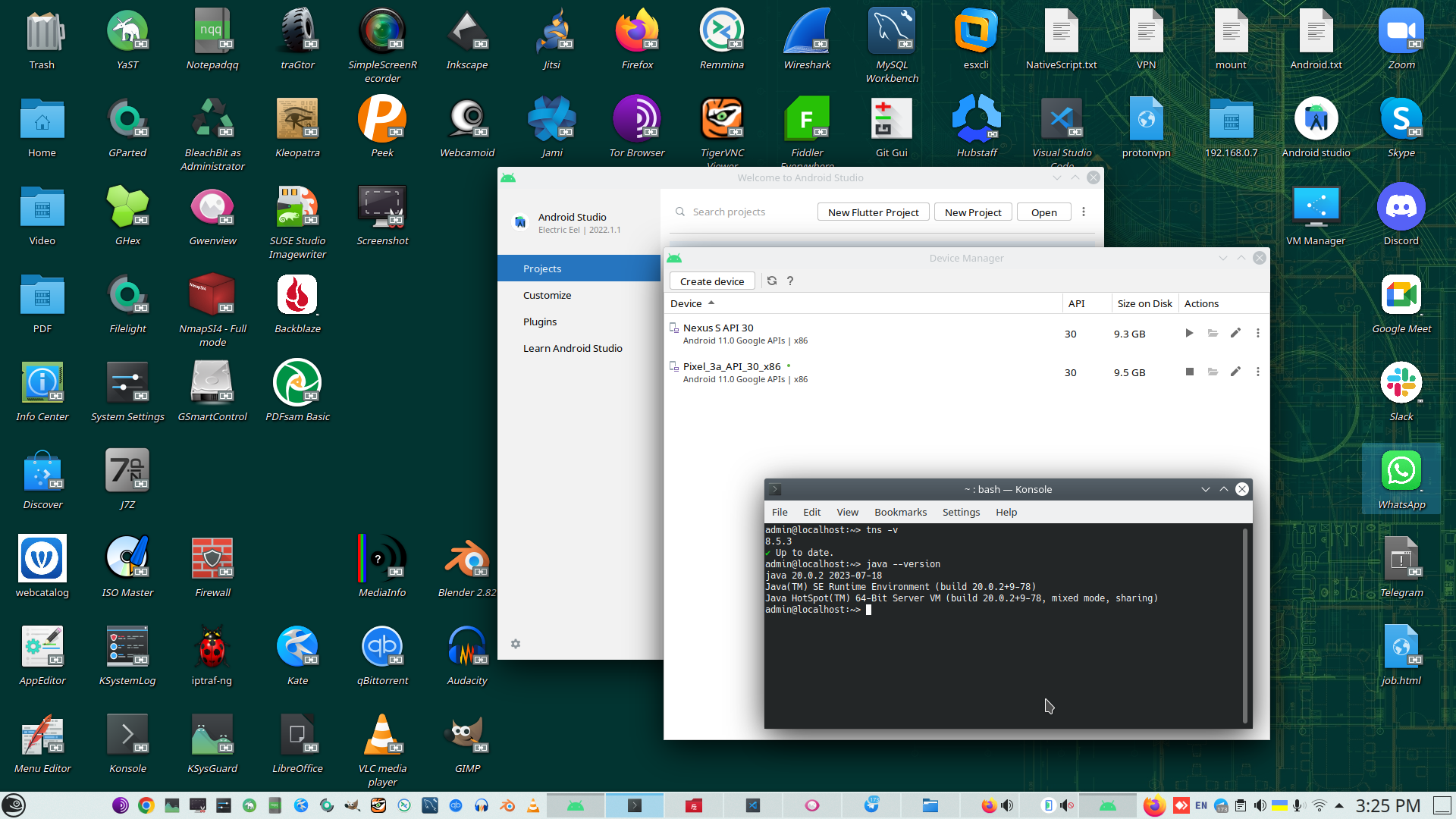Click the Create device button
1456x819 pixels.
[x=711, y=281]
